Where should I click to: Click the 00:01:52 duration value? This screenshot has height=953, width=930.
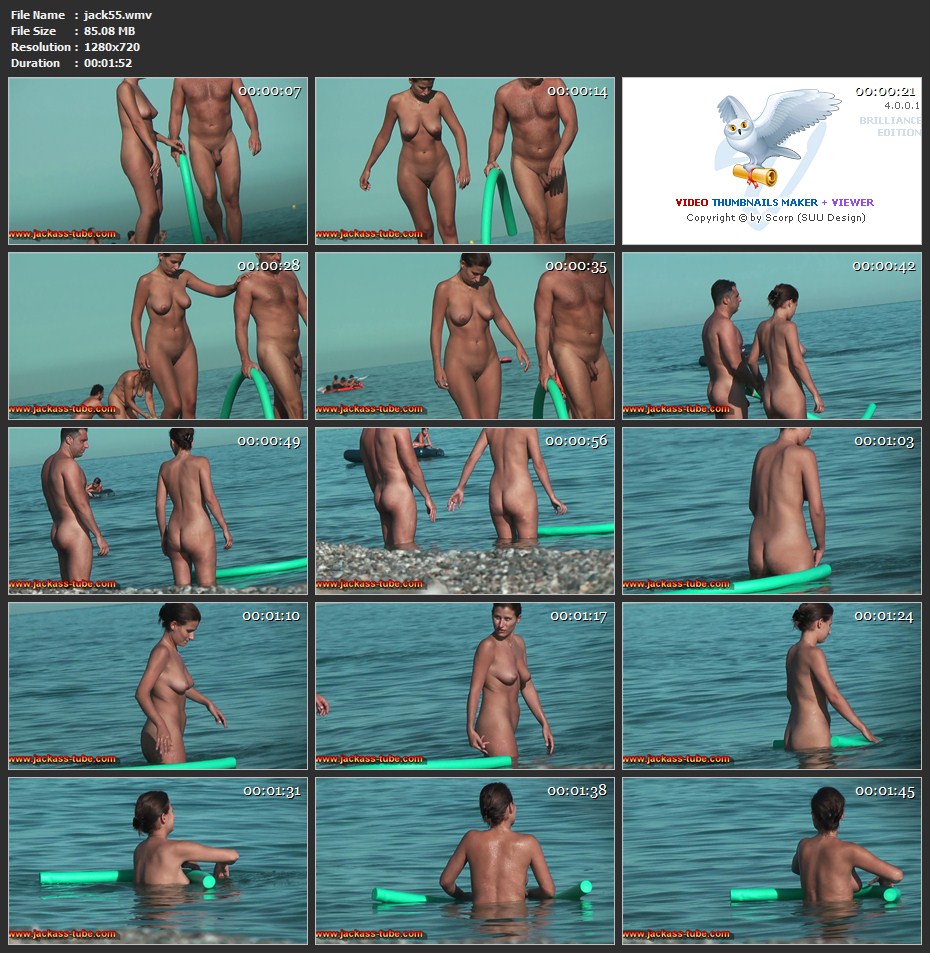coord(108,63)
